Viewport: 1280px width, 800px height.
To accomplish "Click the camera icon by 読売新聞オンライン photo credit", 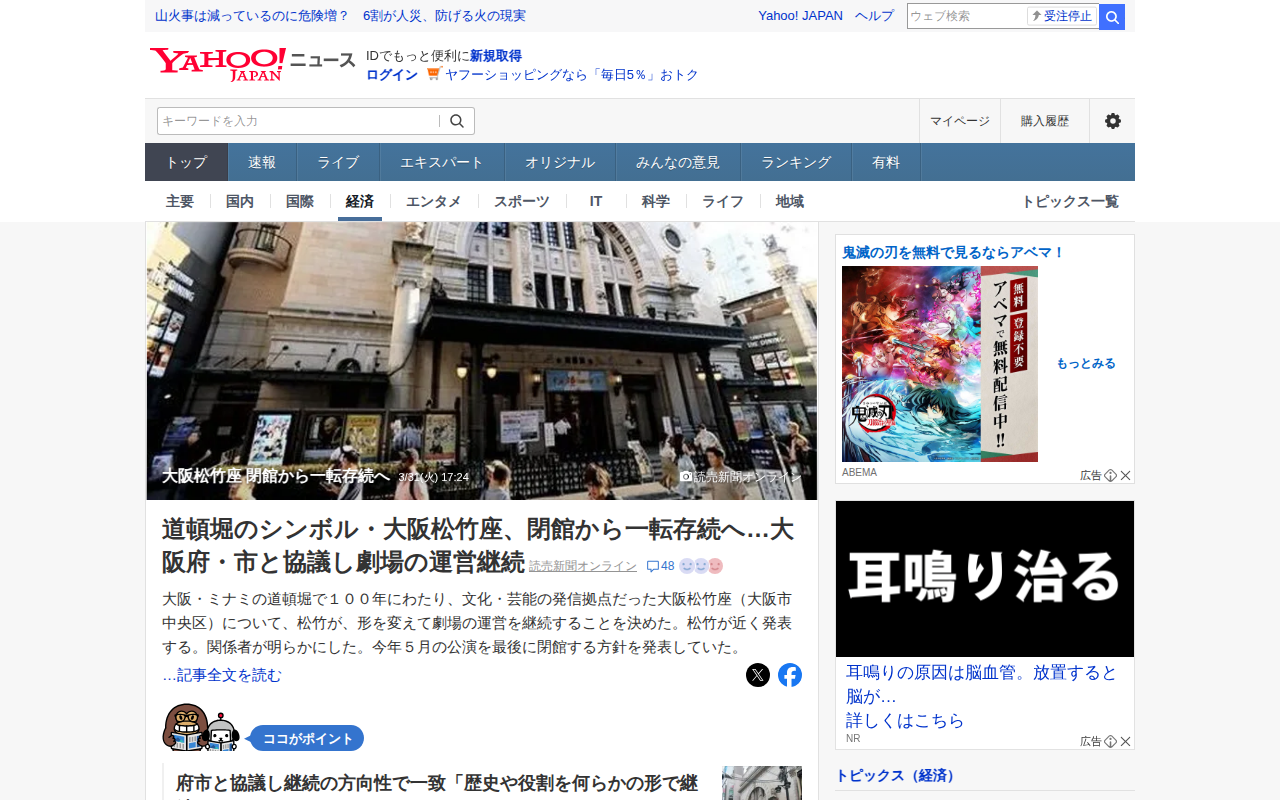I will [x=686, y=477].
